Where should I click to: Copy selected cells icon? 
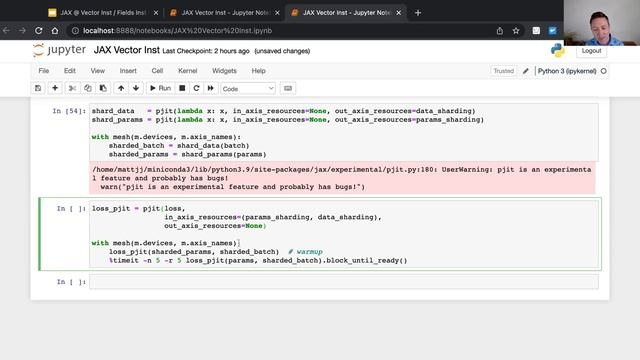[x=88, y=88]
